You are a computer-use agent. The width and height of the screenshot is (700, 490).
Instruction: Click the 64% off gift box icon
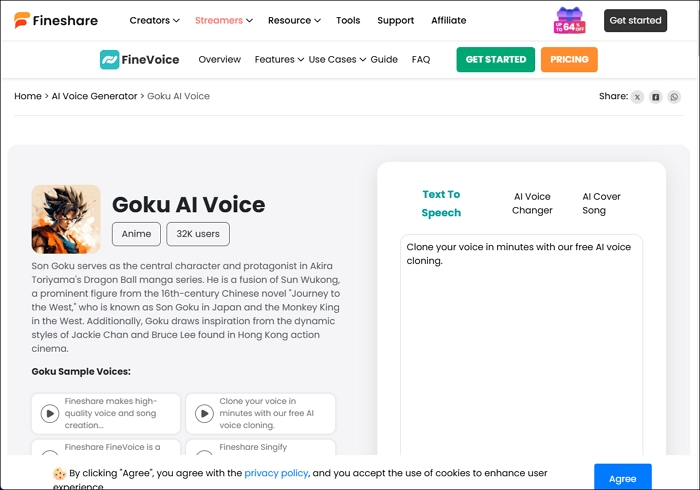point(570,20)
